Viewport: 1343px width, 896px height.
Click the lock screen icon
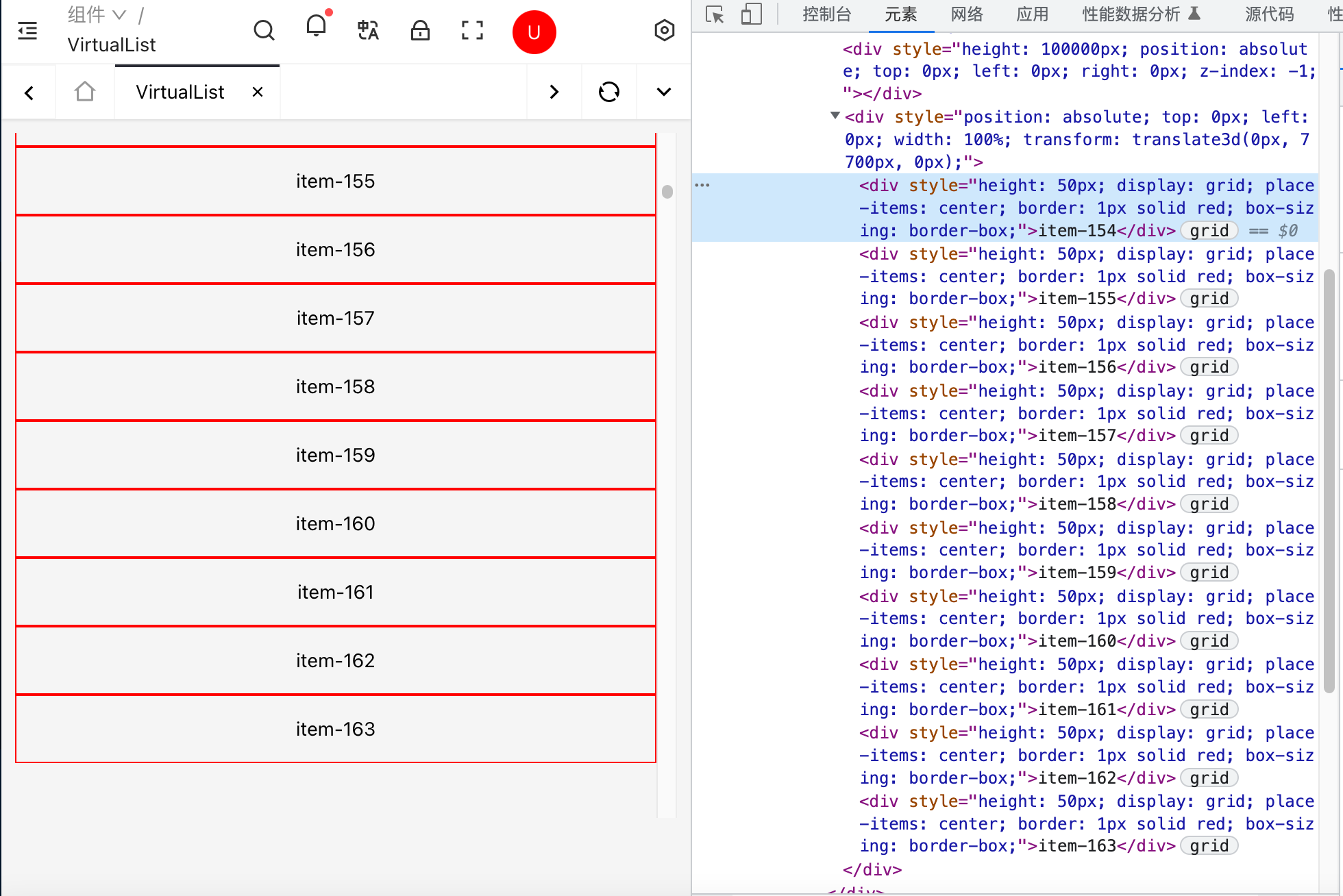pos(420,31)
